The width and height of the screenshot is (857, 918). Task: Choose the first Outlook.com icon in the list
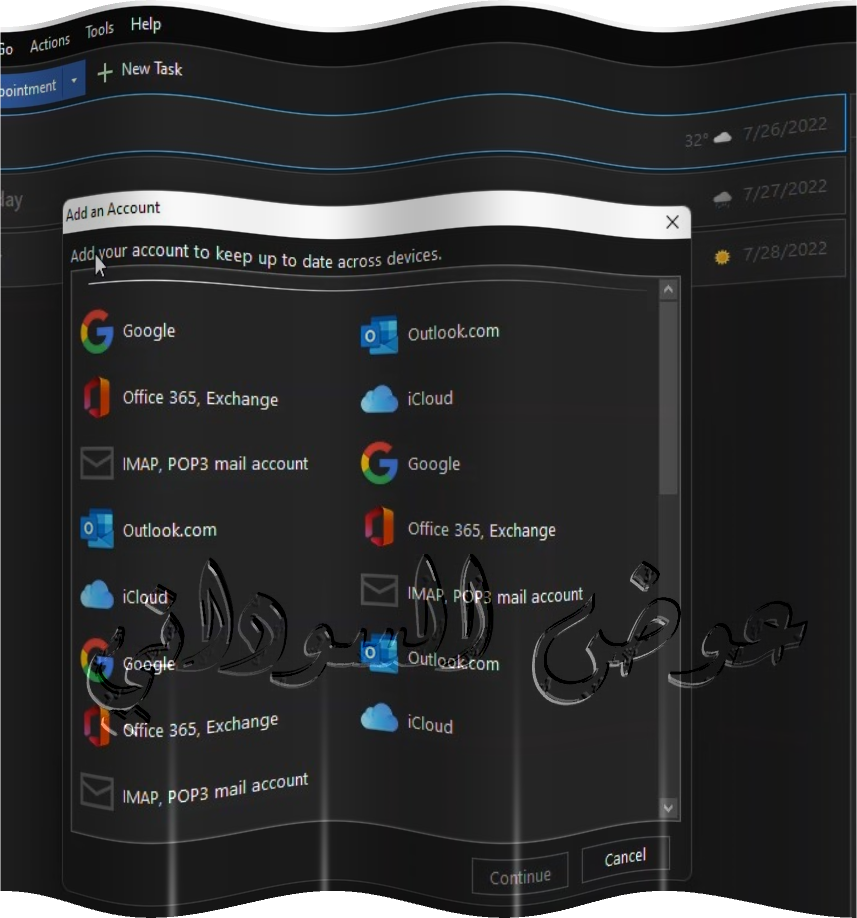click(x=379, y=335)
